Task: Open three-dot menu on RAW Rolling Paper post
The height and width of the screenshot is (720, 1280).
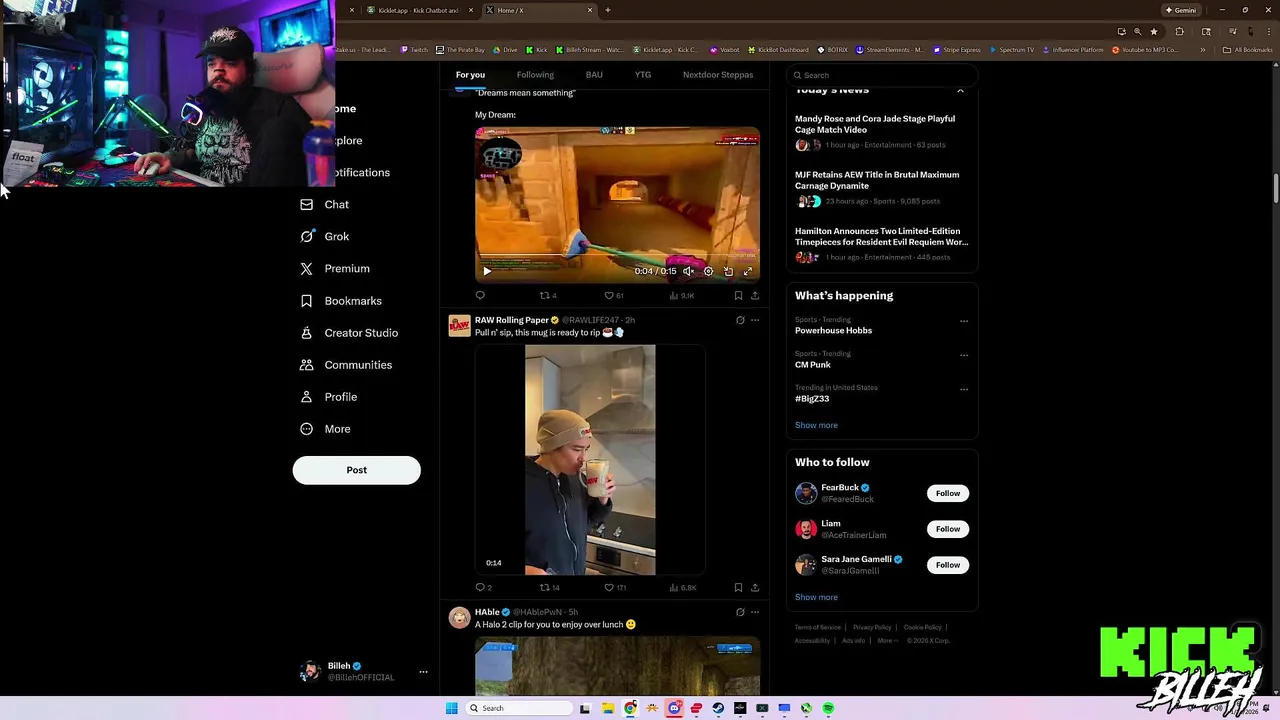Action: [x=755, y=320]
